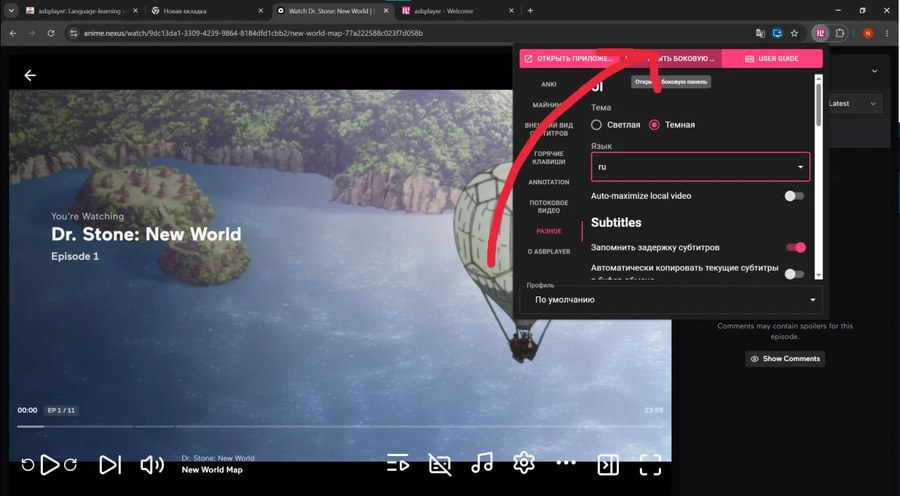Image resolution: width=900 pixels, height=496 pixels.
Task: Open the О asbplayer tab
Action: click(x=549, y=251)
